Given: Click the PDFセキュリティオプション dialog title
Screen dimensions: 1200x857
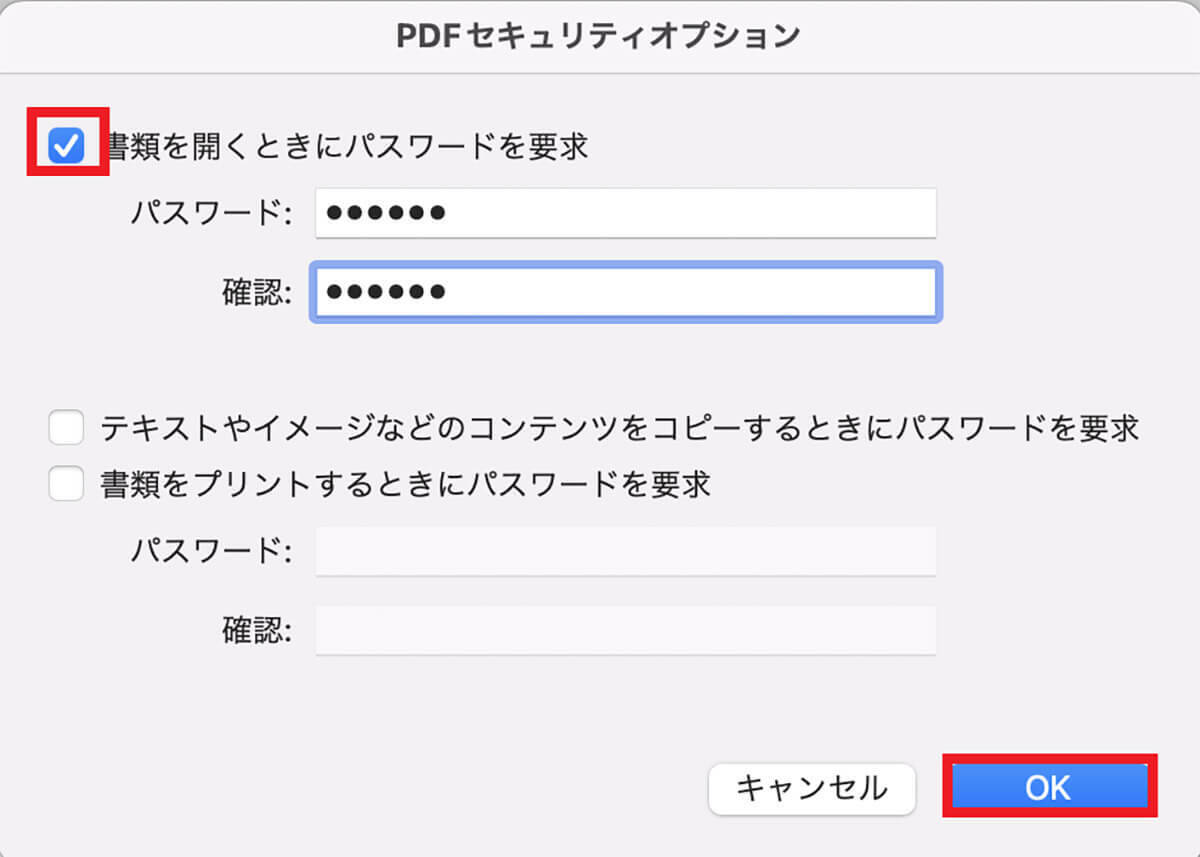Looking at the screenshot, I should (599, 36).
